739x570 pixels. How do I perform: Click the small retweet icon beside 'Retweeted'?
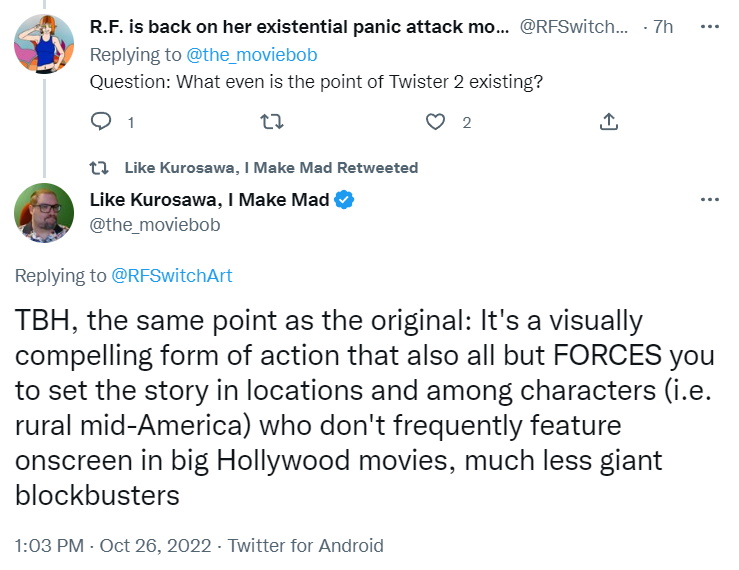pos(101,168)
